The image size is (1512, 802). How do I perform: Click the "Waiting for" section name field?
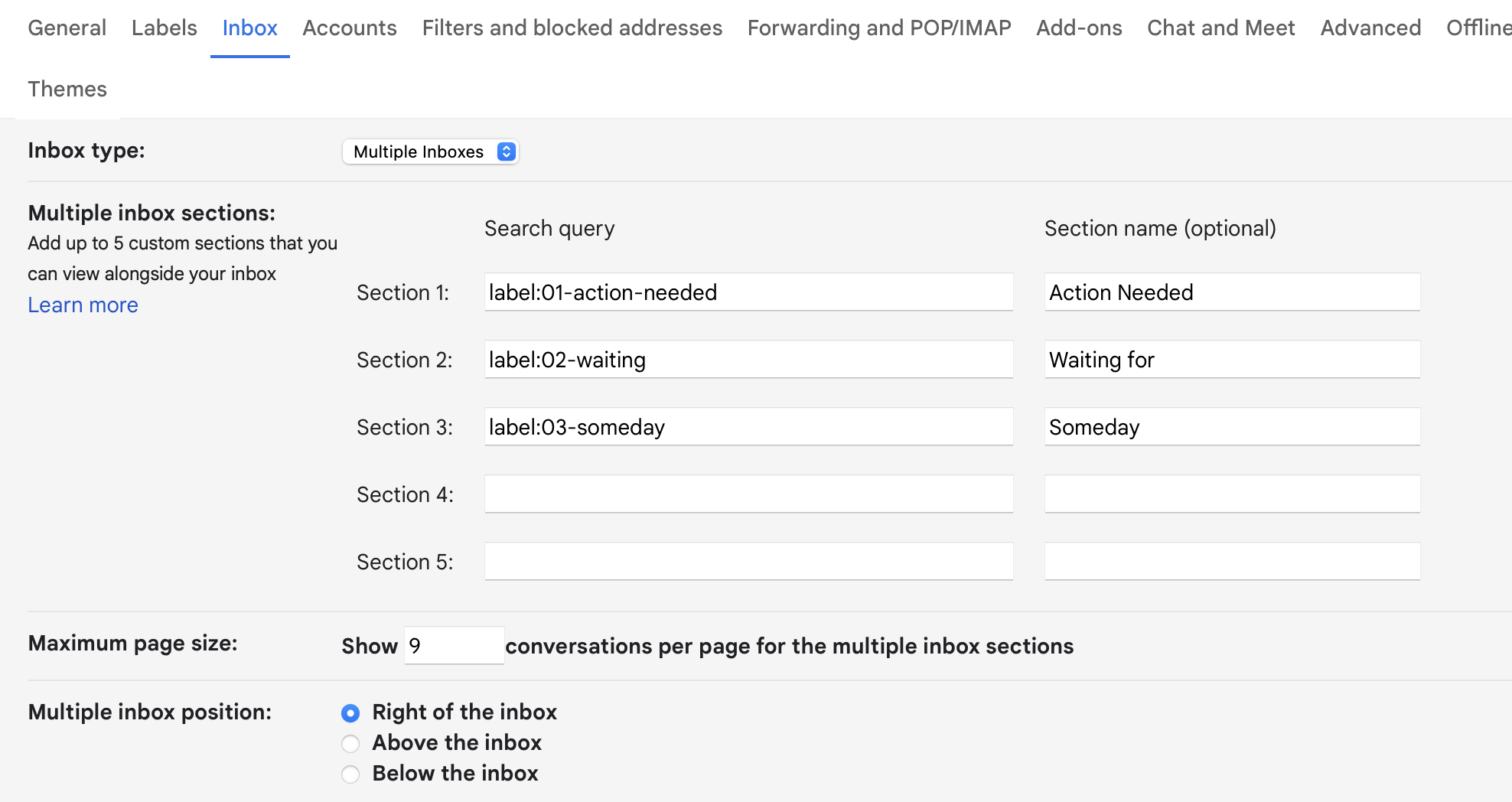pos(1231,359)
